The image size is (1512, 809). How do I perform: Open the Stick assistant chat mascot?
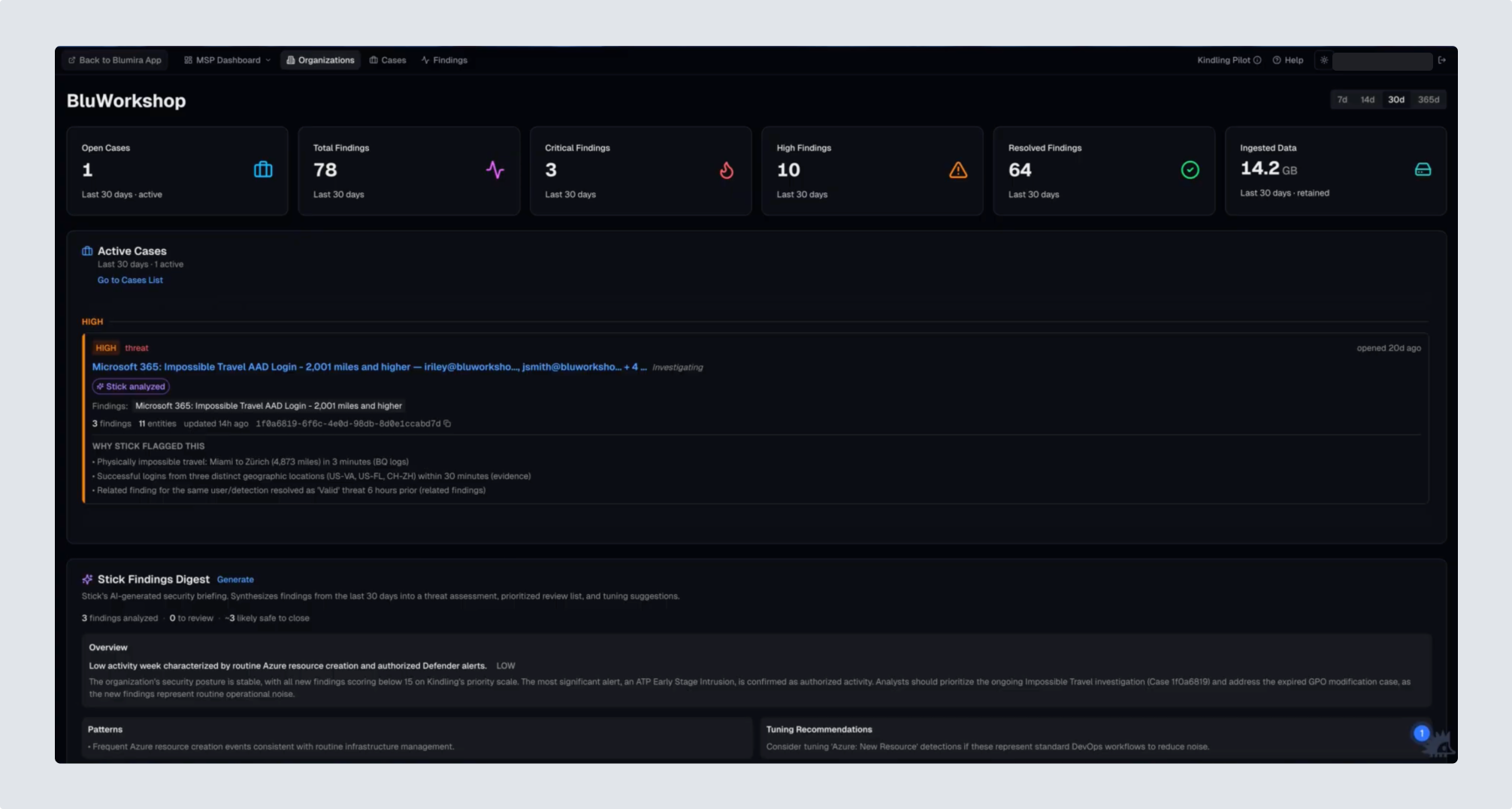point(1440,744)
